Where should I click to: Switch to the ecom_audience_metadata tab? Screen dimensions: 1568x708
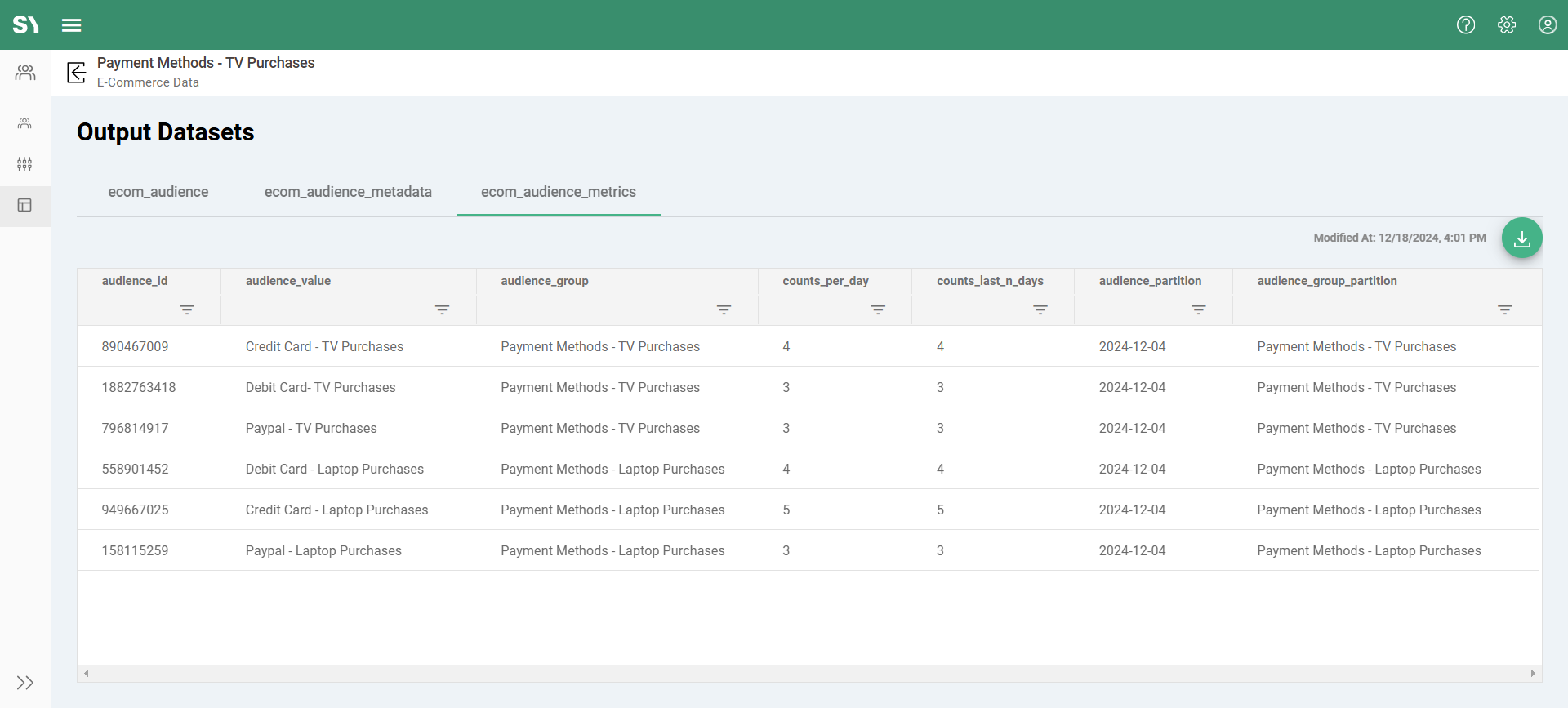point(348,192)
